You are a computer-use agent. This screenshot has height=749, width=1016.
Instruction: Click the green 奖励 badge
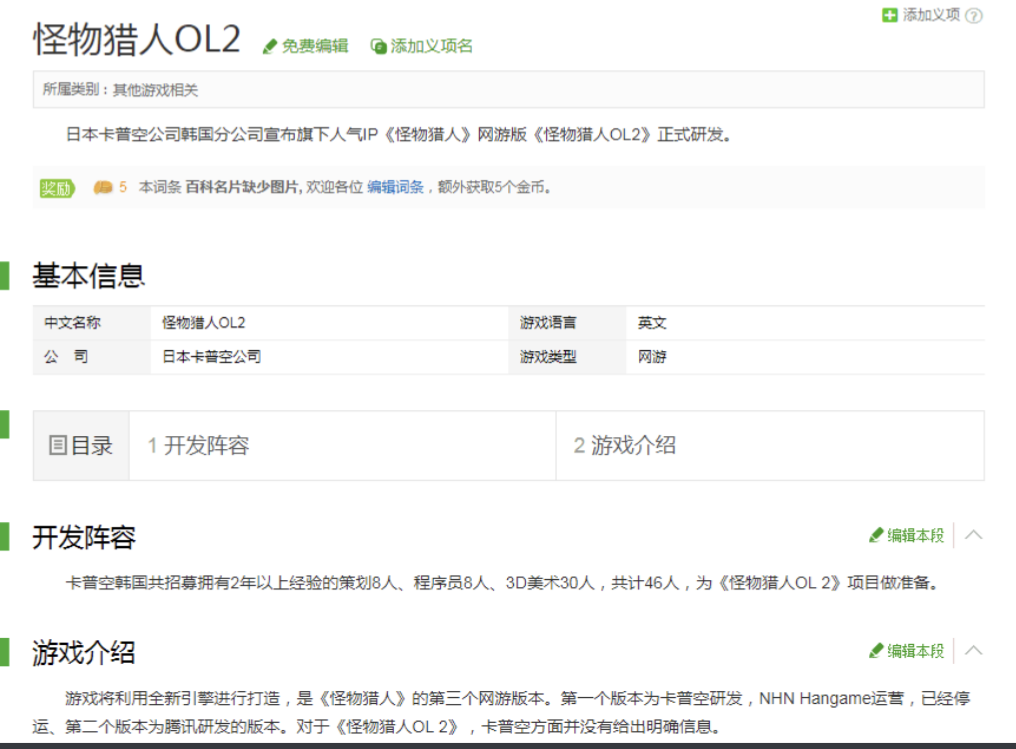tap(57, 188)
